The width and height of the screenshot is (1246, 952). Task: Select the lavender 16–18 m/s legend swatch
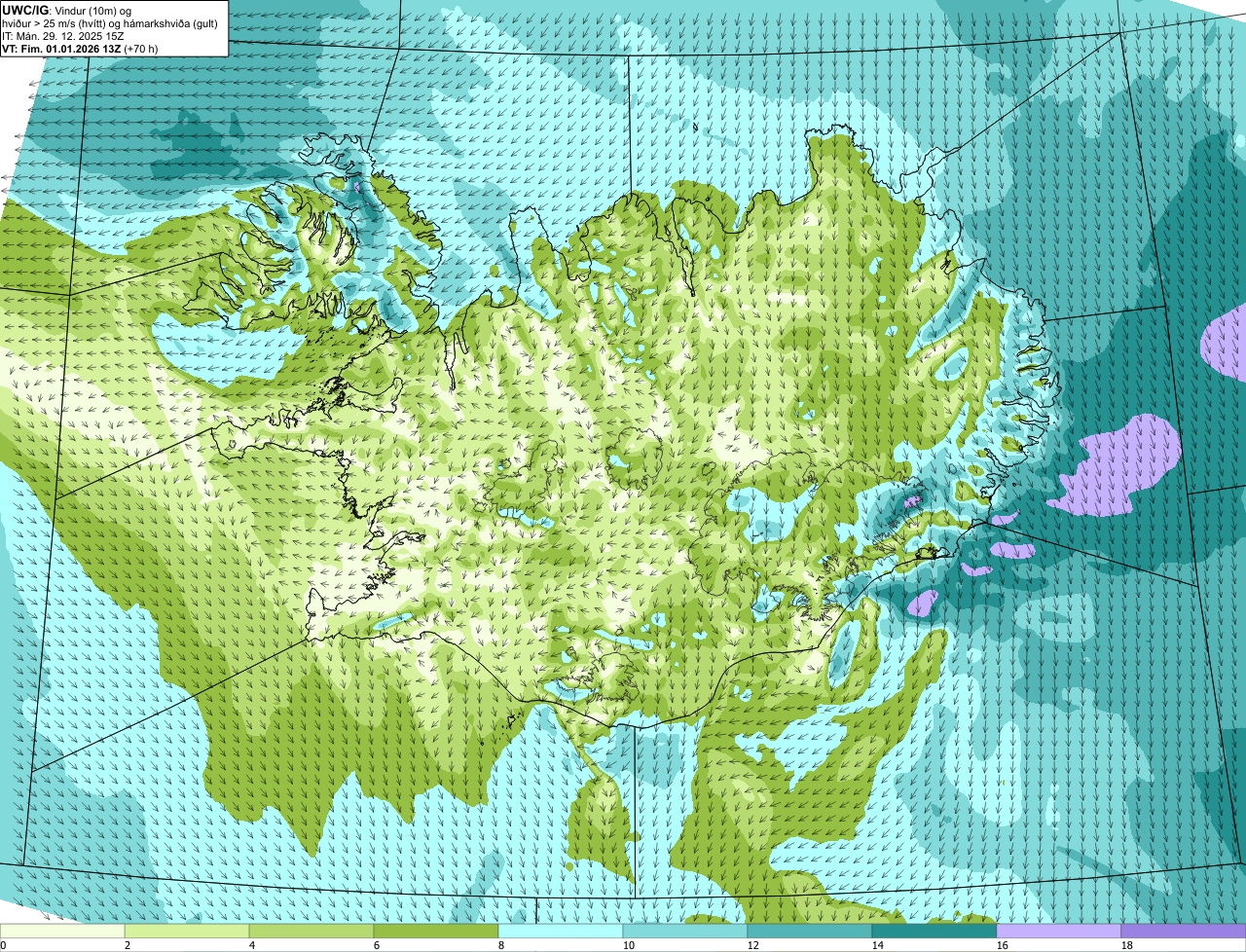[x=1059, y=931]
